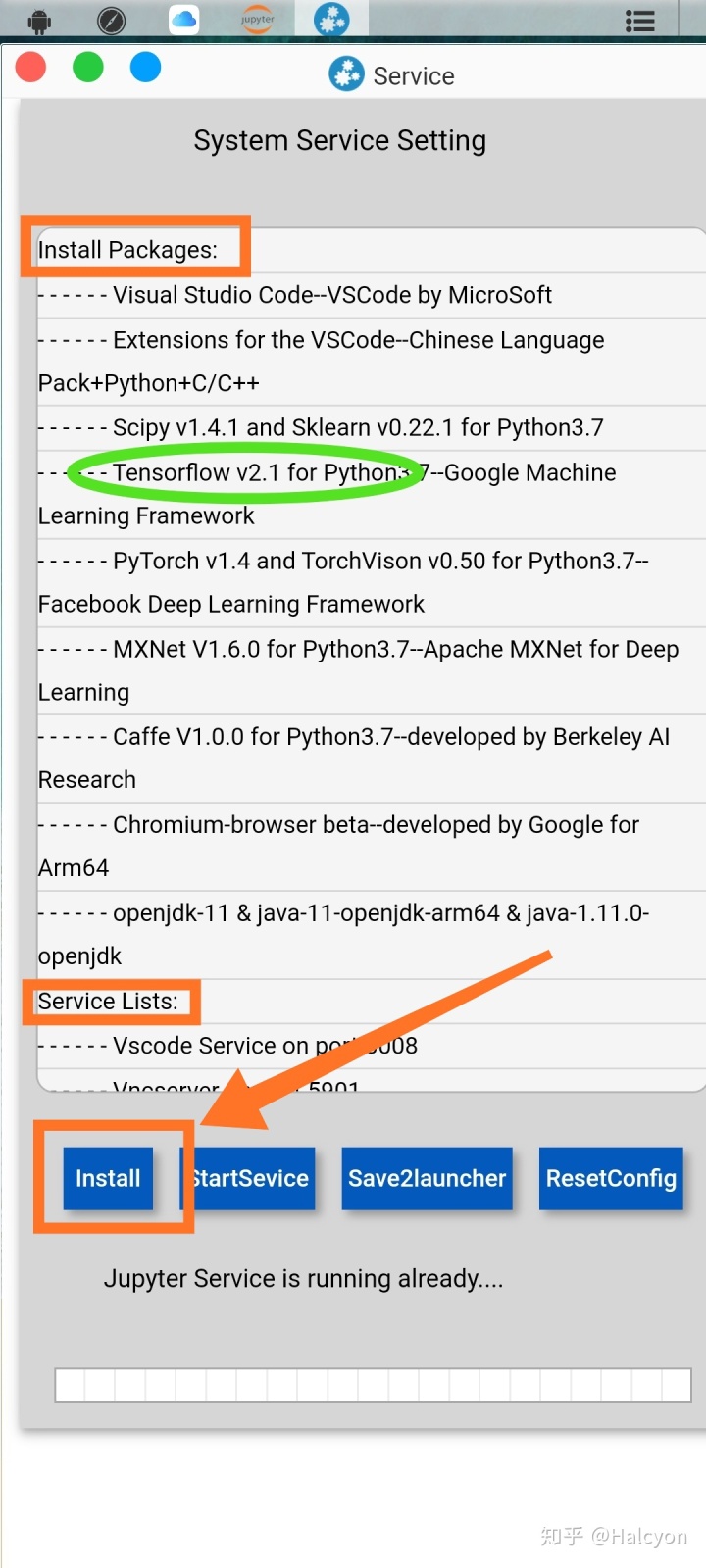Click the Service Lists heading

108,1002
